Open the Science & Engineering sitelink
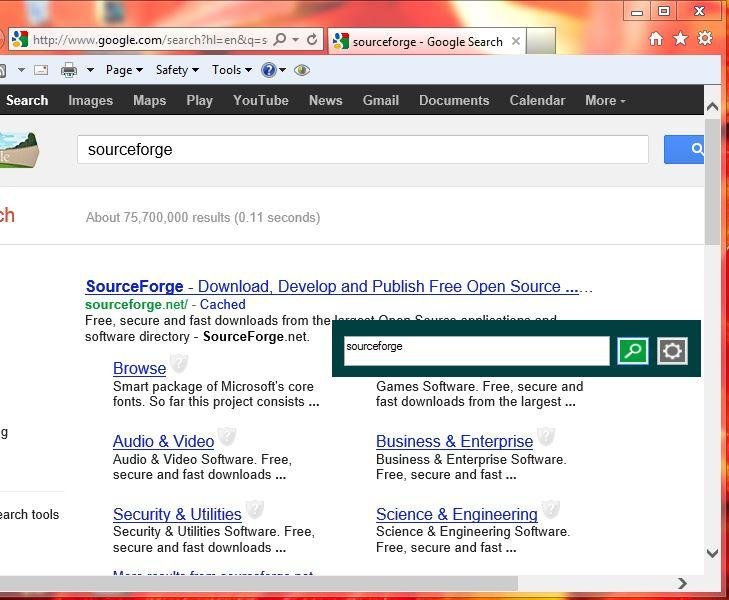 457,514
